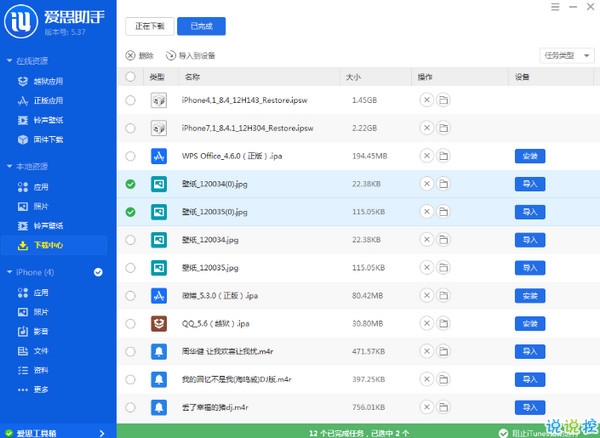Open 固件下载 firmware download section

tap(48, 139)
